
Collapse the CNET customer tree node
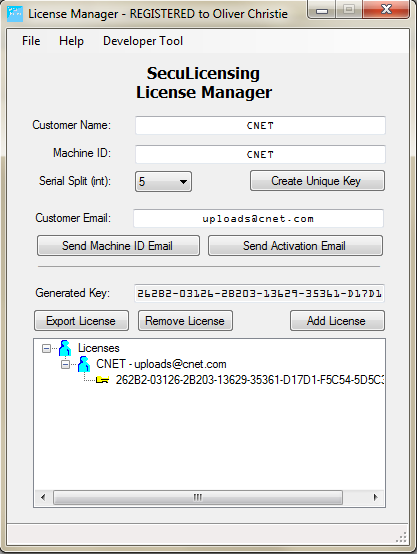[65, 364]
